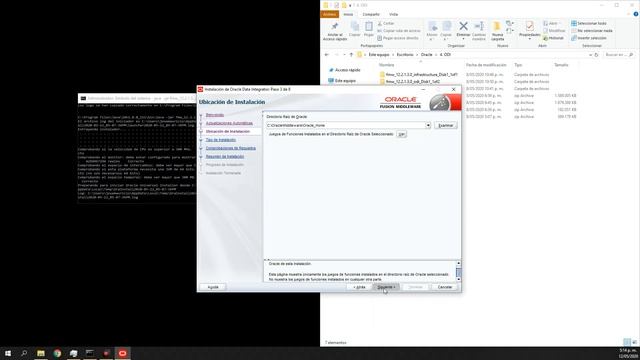Viewport: 640px width, 360px height.
Task: Click Copiar ruta de acceso in ribbon
Action: (398, 31)
